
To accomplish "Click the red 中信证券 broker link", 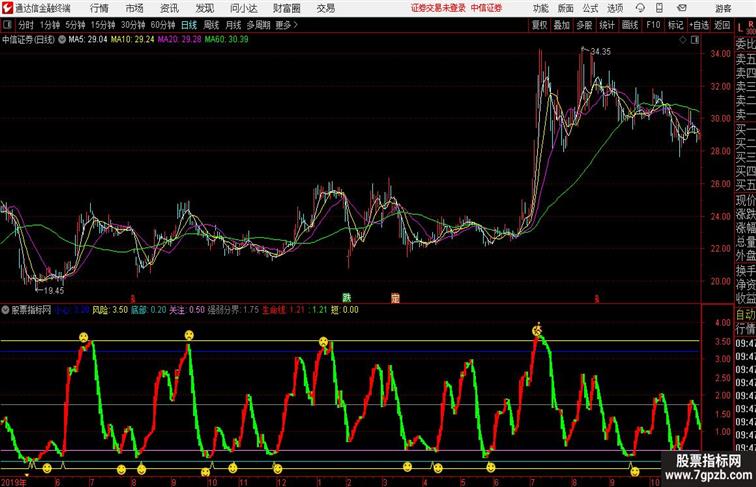I will 486,8.
